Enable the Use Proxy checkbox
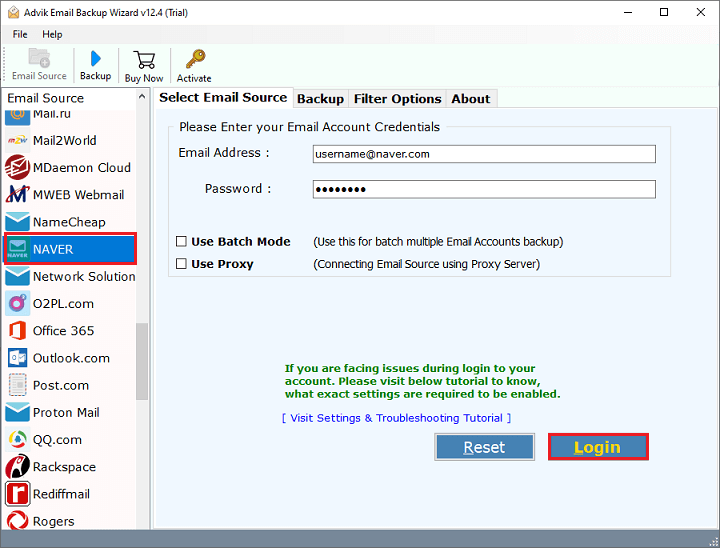Image resolution: width=720 pixels, height=548 pixels. coord(181,264)
